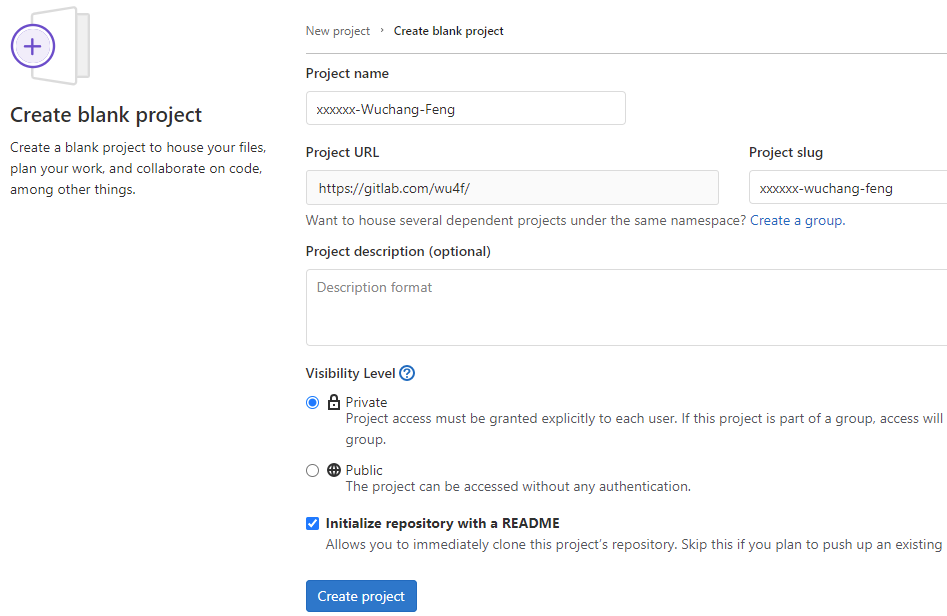Uncheck Initialize repository with a README

coord(312,523)
